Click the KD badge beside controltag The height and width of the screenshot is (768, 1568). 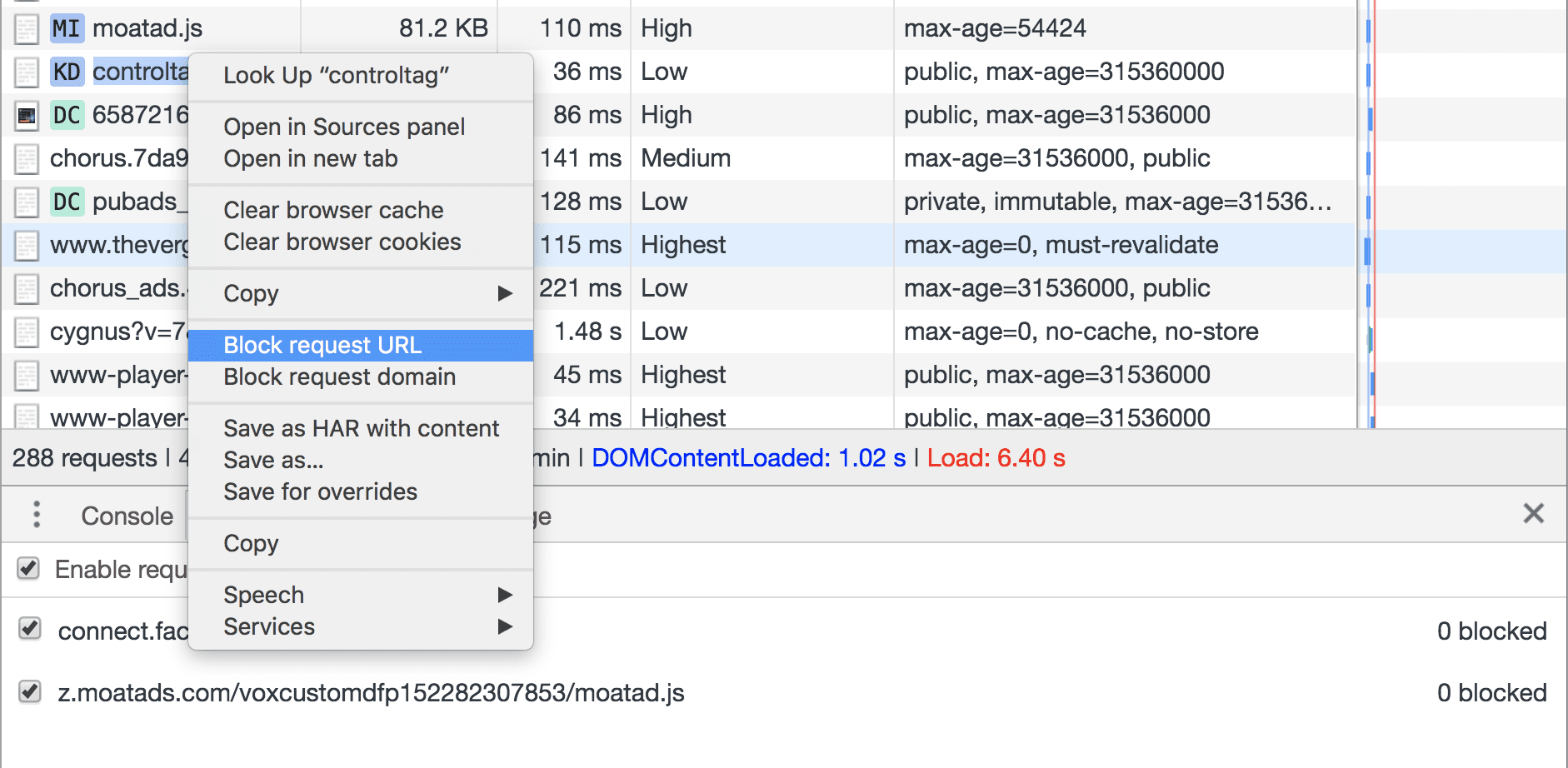(66, 72)
